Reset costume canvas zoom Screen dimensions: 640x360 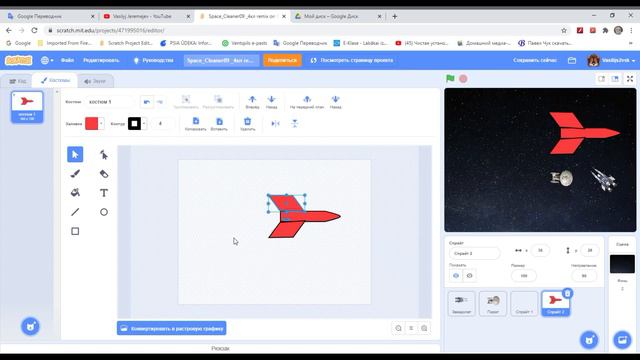pos(411,328)
